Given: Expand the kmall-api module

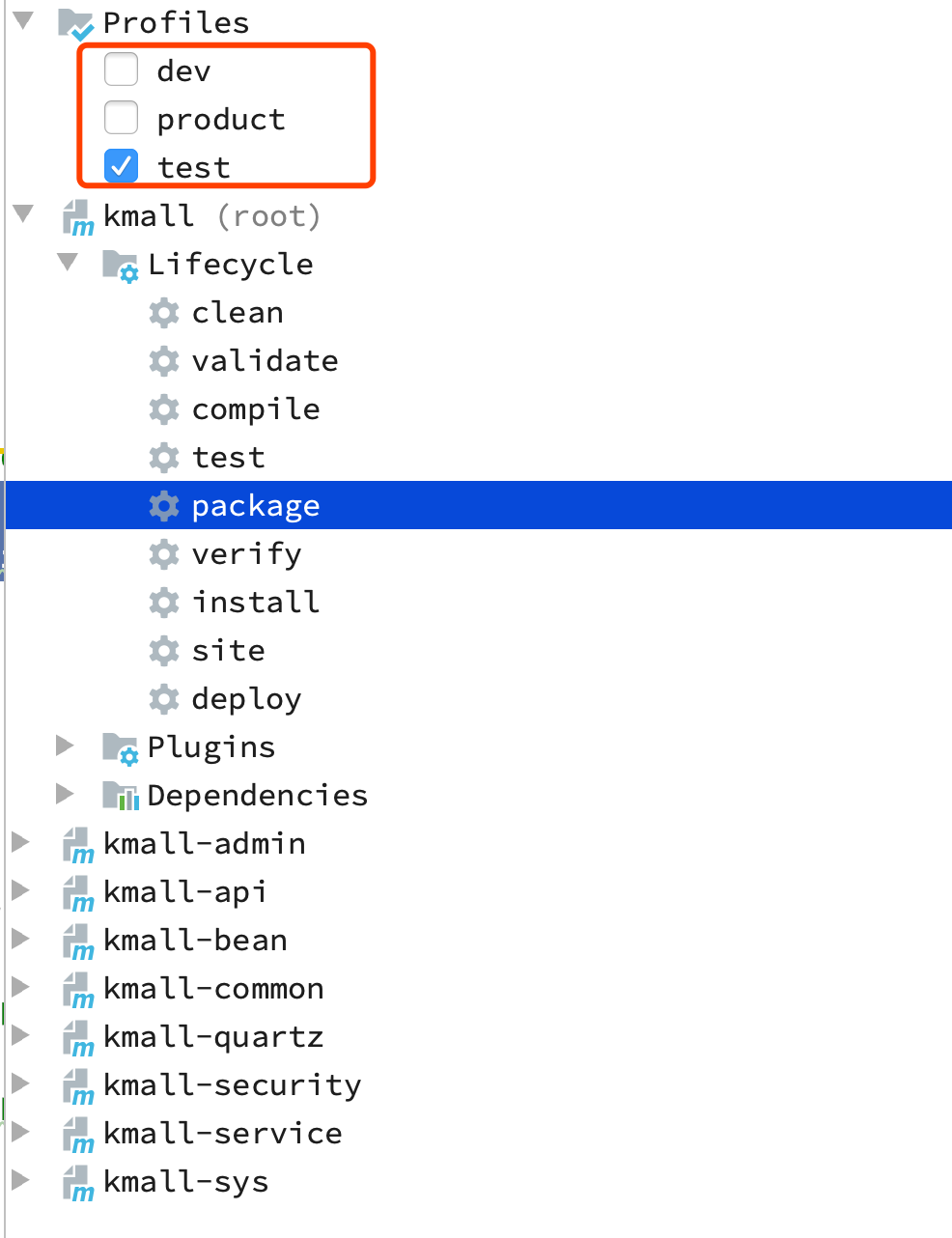Looking at the screenshot, I should (x=20, y=889).
